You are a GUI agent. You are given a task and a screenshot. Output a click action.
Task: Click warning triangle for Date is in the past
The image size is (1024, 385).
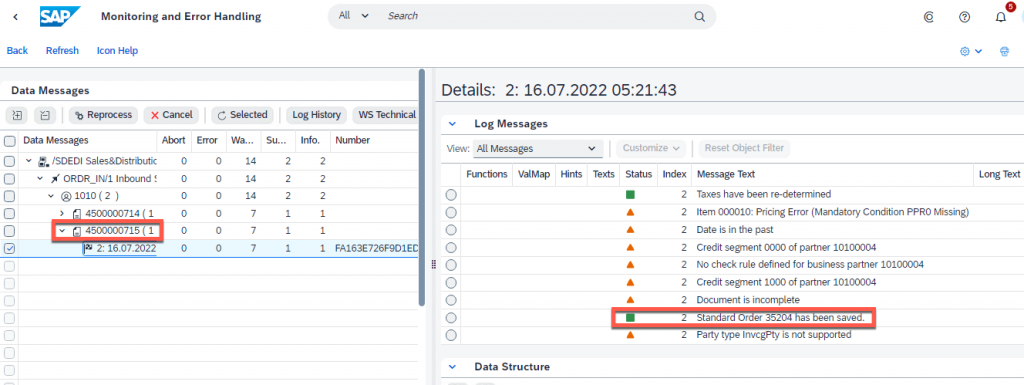pyautogui.click(x=630, y=230)
